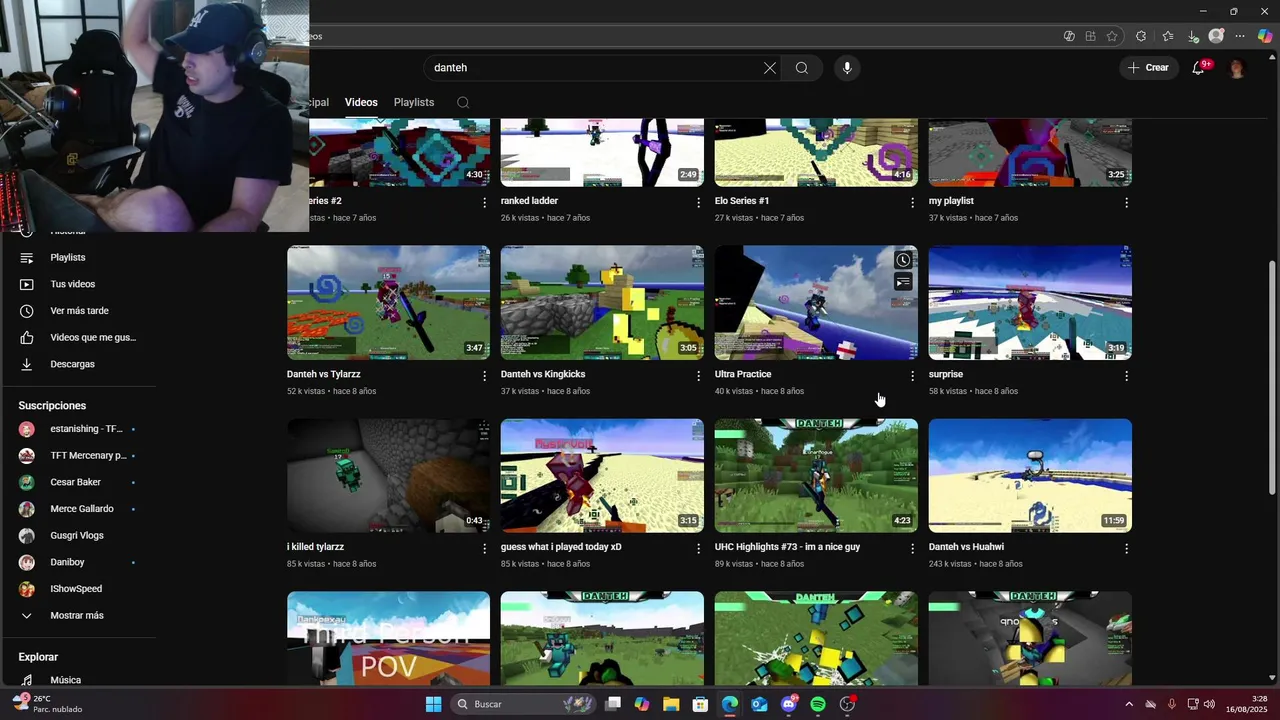
Task: Start voice search with the microphone icon
Action: [847, 68]
